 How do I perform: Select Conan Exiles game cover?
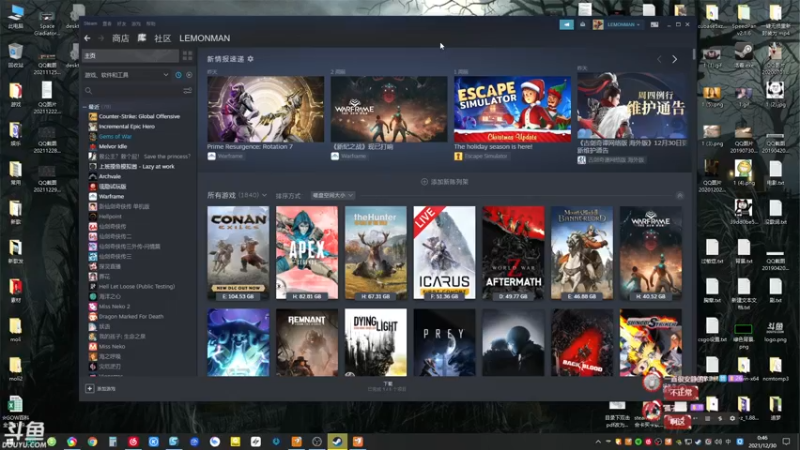pos(238,253)
